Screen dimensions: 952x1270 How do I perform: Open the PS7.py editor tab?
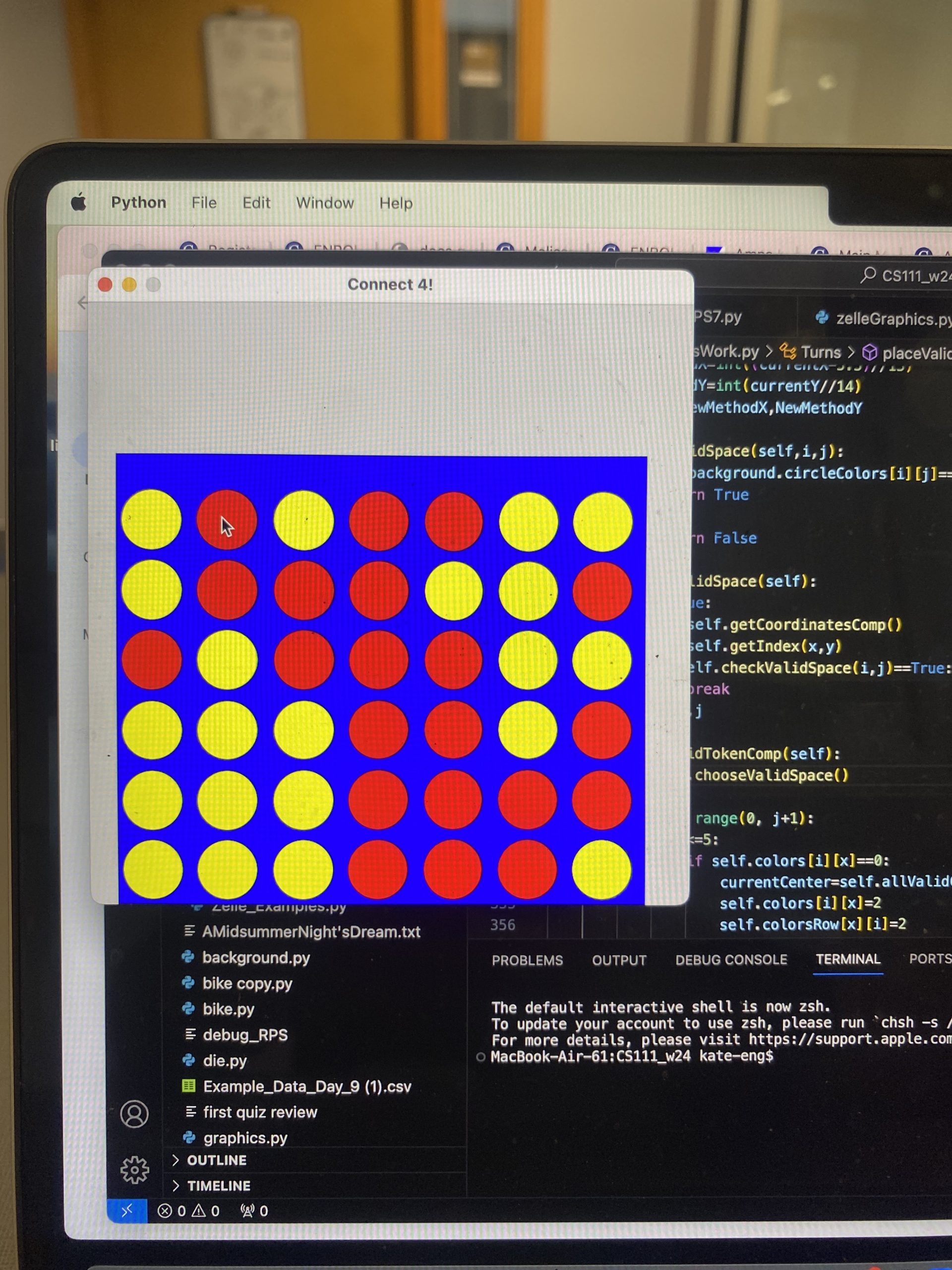point(717,317)
